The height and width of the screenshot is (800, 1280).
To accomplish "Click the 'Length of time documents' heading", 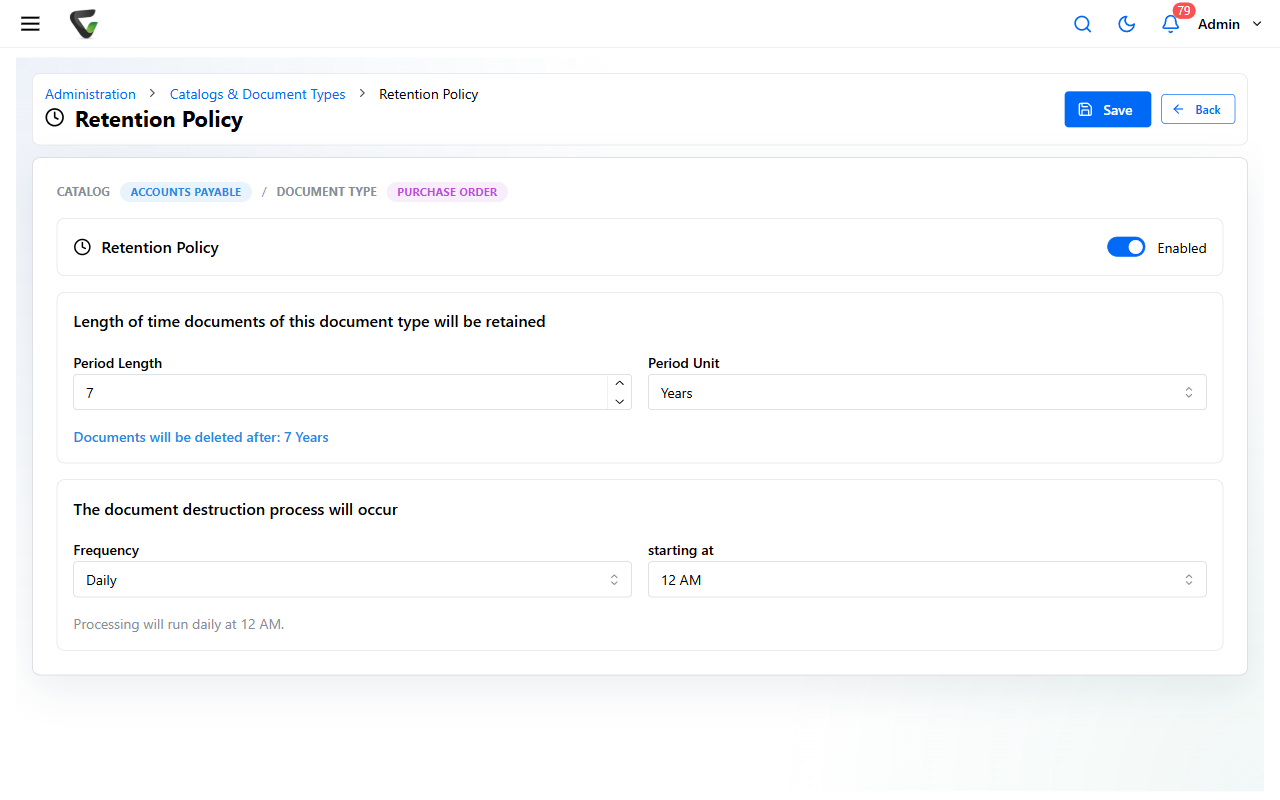I will coord(310,321).
